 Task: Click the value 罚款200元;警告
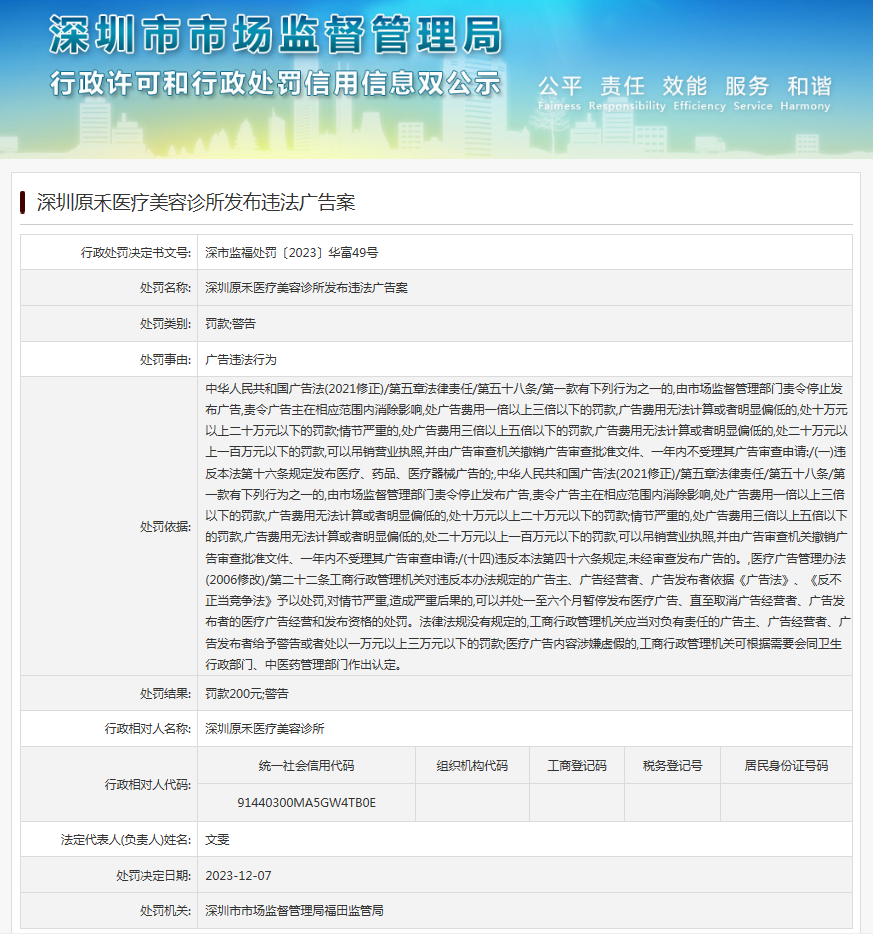(x=247, y=693)
